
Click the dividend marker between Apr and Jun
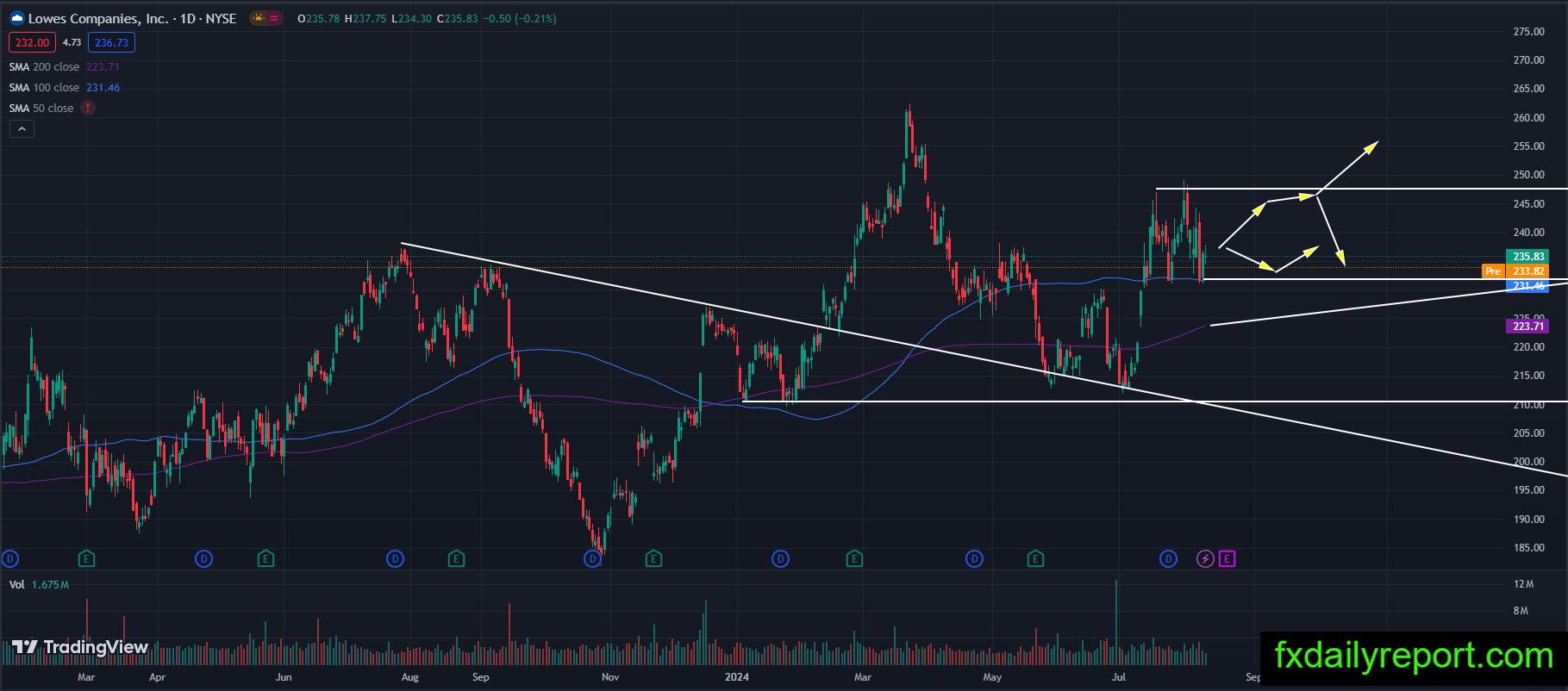(x=203, y=559)
